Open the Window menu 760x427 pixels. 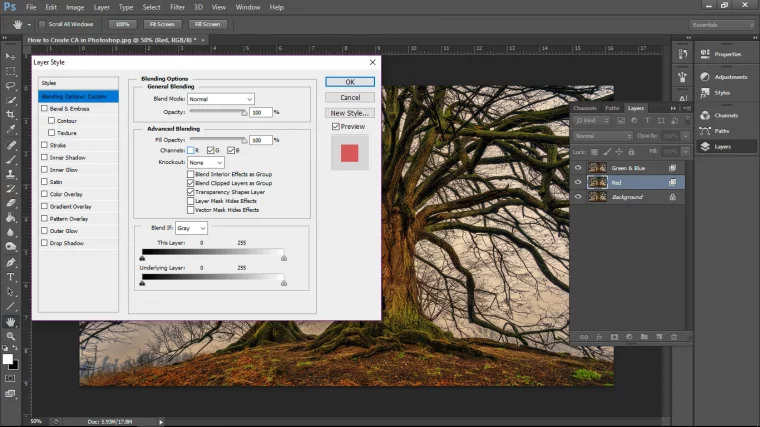248,7
